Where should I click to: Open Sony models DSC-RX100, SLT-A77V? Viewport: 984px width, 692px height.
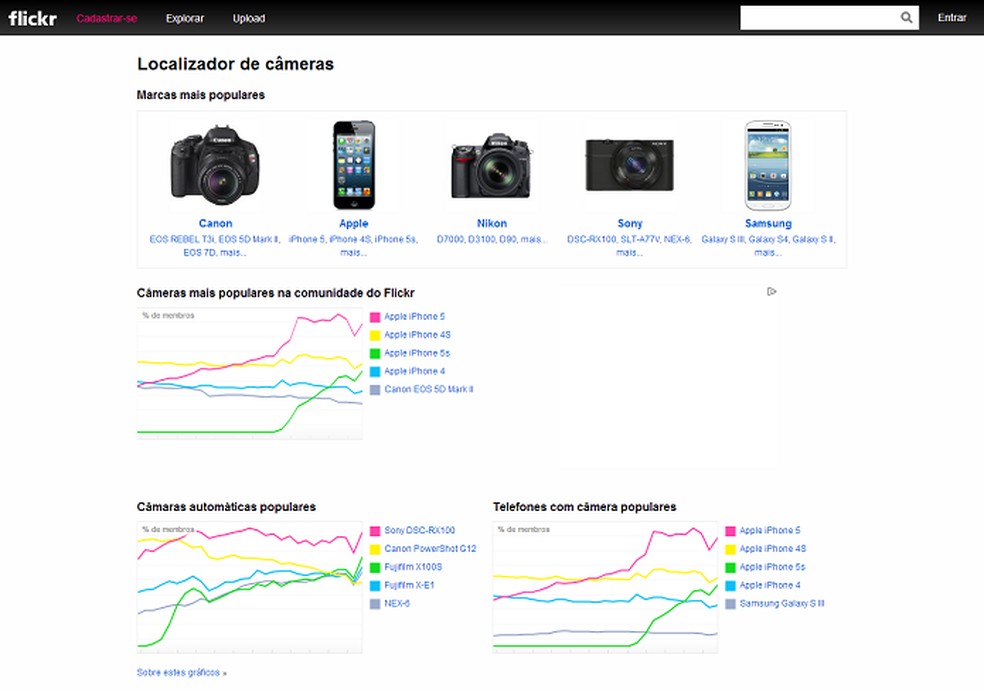[x=629, y=246]
